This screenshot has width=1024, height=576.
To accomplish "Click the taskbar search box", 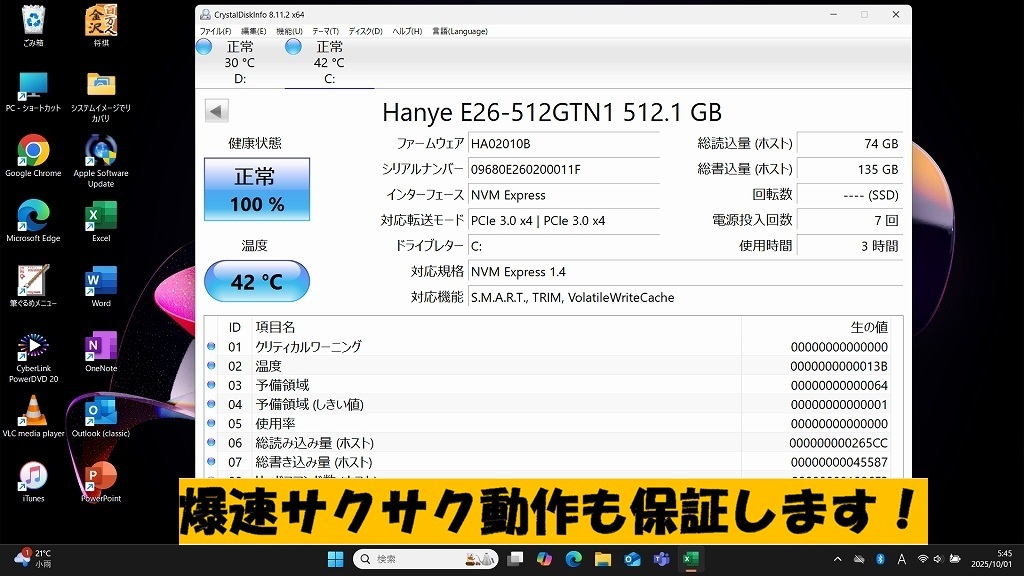I will pos(425,558).
